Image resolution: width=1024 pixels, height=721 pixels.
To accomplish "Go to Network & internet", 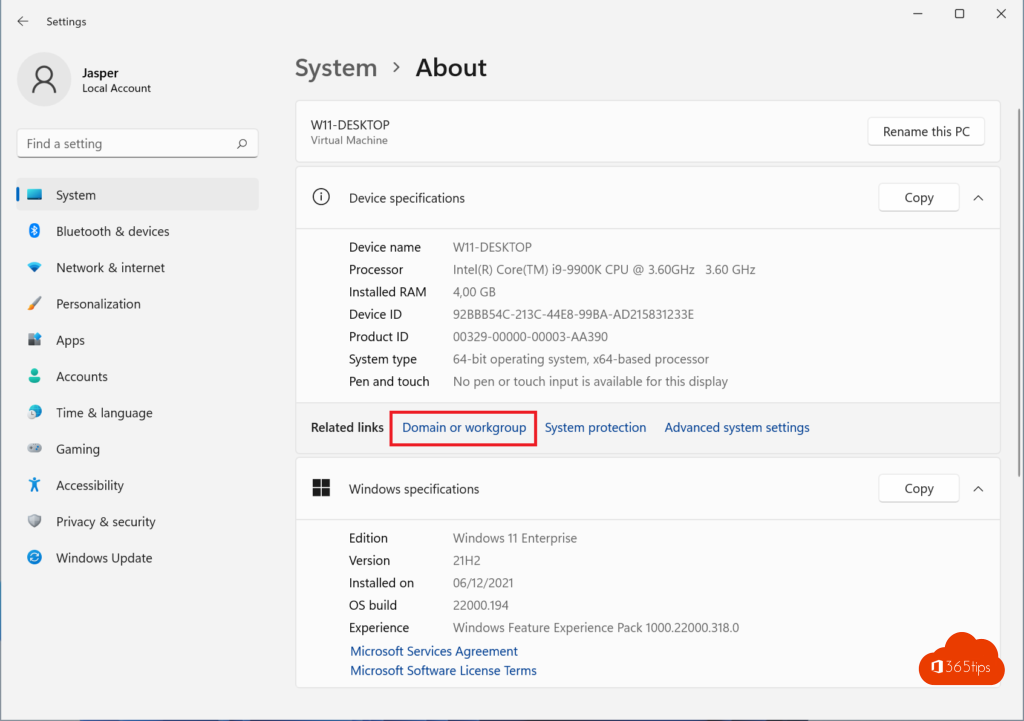I will 138,268.
